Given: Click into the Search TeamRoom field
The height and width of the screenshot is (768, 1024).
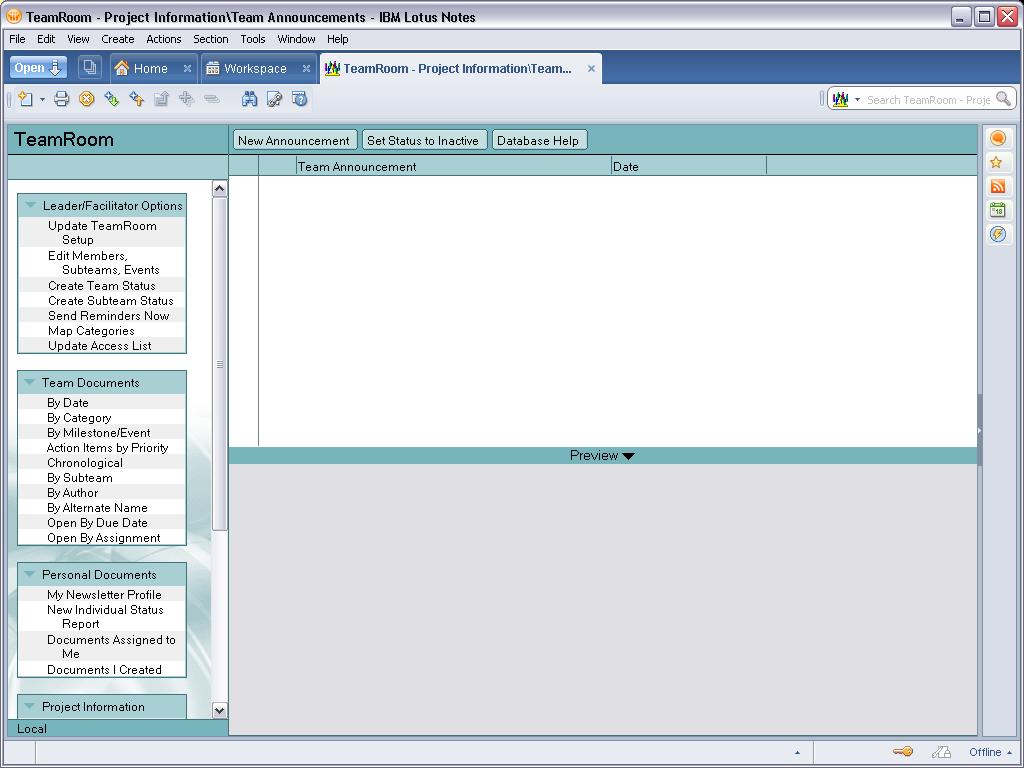Looking at the screenshot, I should [x=928, y=100].
